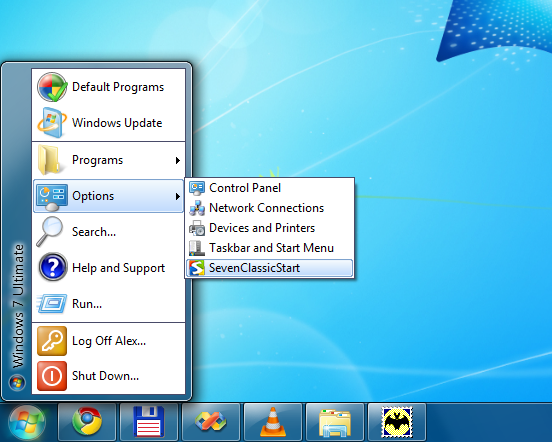552x442 pixels.
Task: Click the Run window icon
Action: point(52,303)
